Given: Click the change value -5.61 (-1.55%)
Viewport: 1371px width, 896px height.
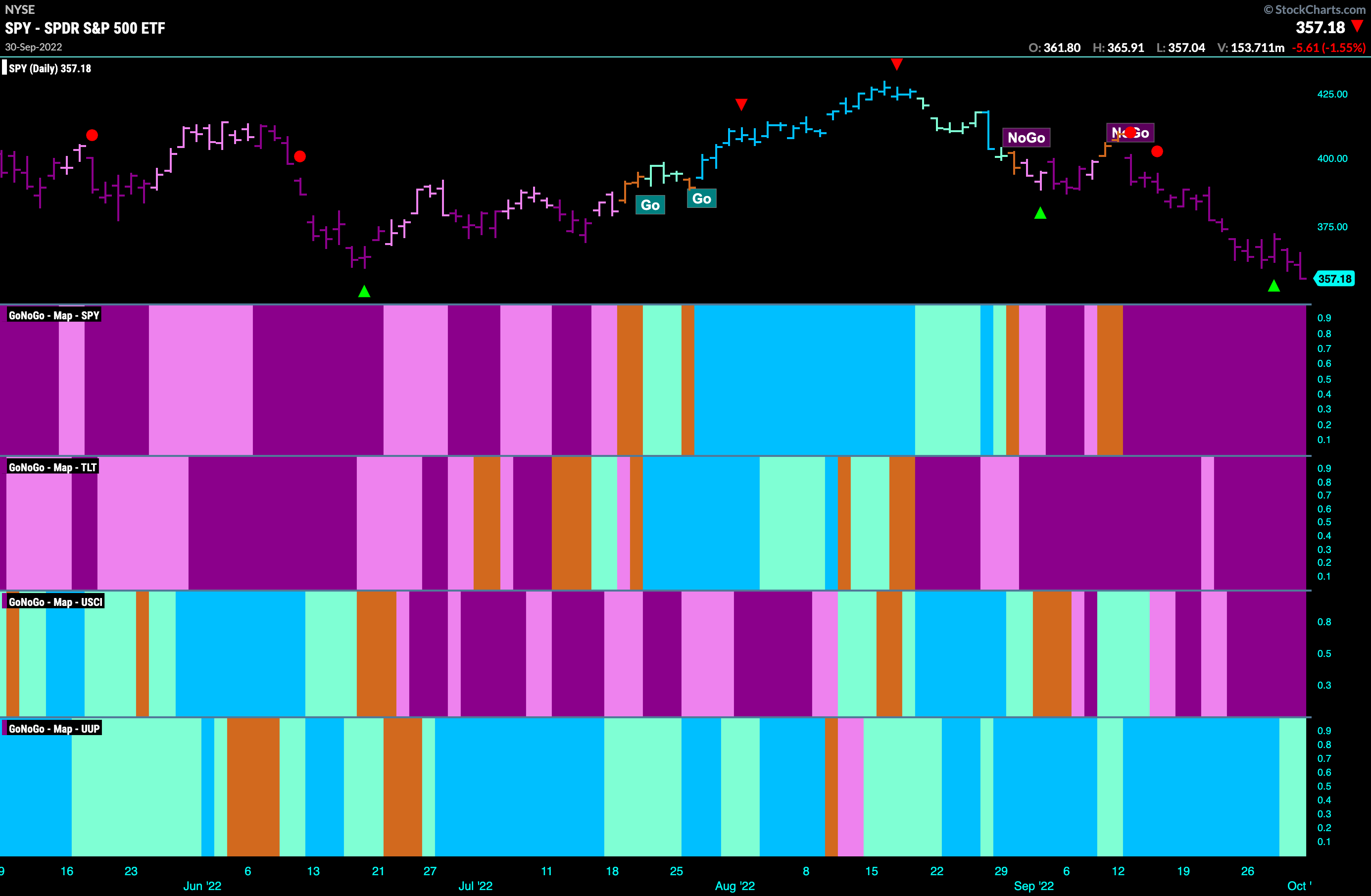Looking at the screenshot, I should (x=1328, y=48).
